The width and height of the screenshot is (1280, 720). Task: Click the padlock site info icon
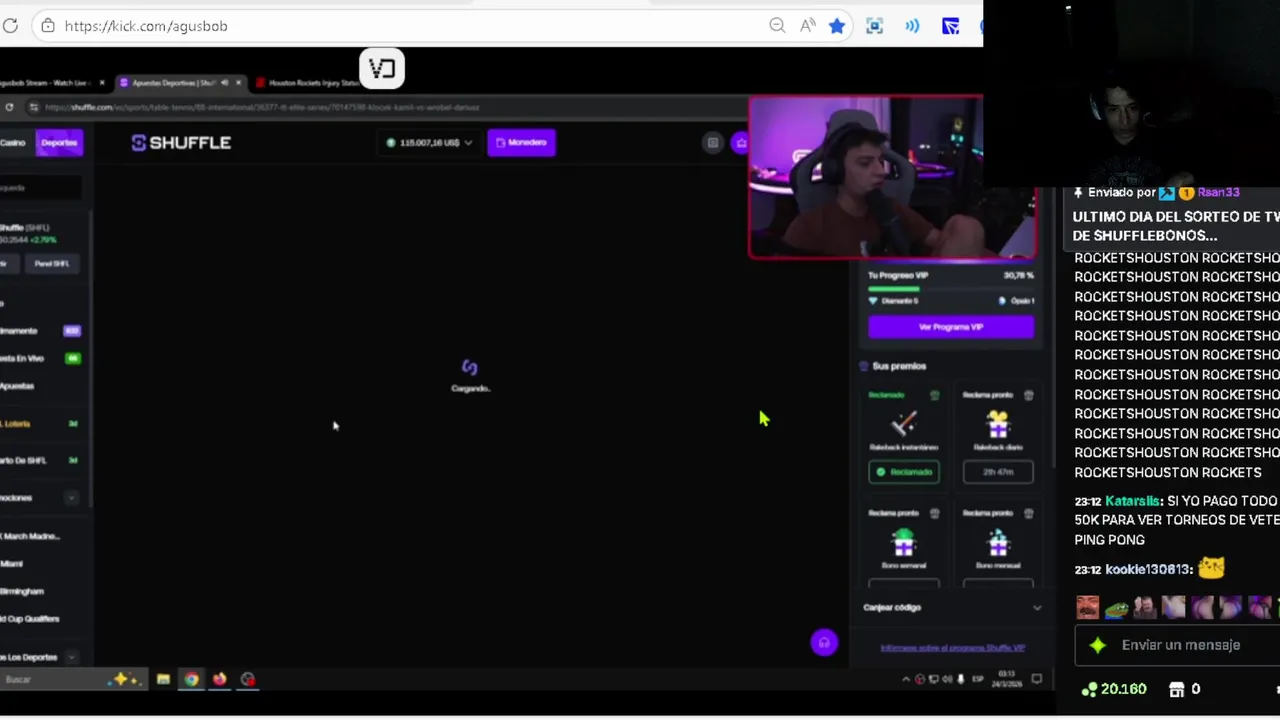pos(48,26)
